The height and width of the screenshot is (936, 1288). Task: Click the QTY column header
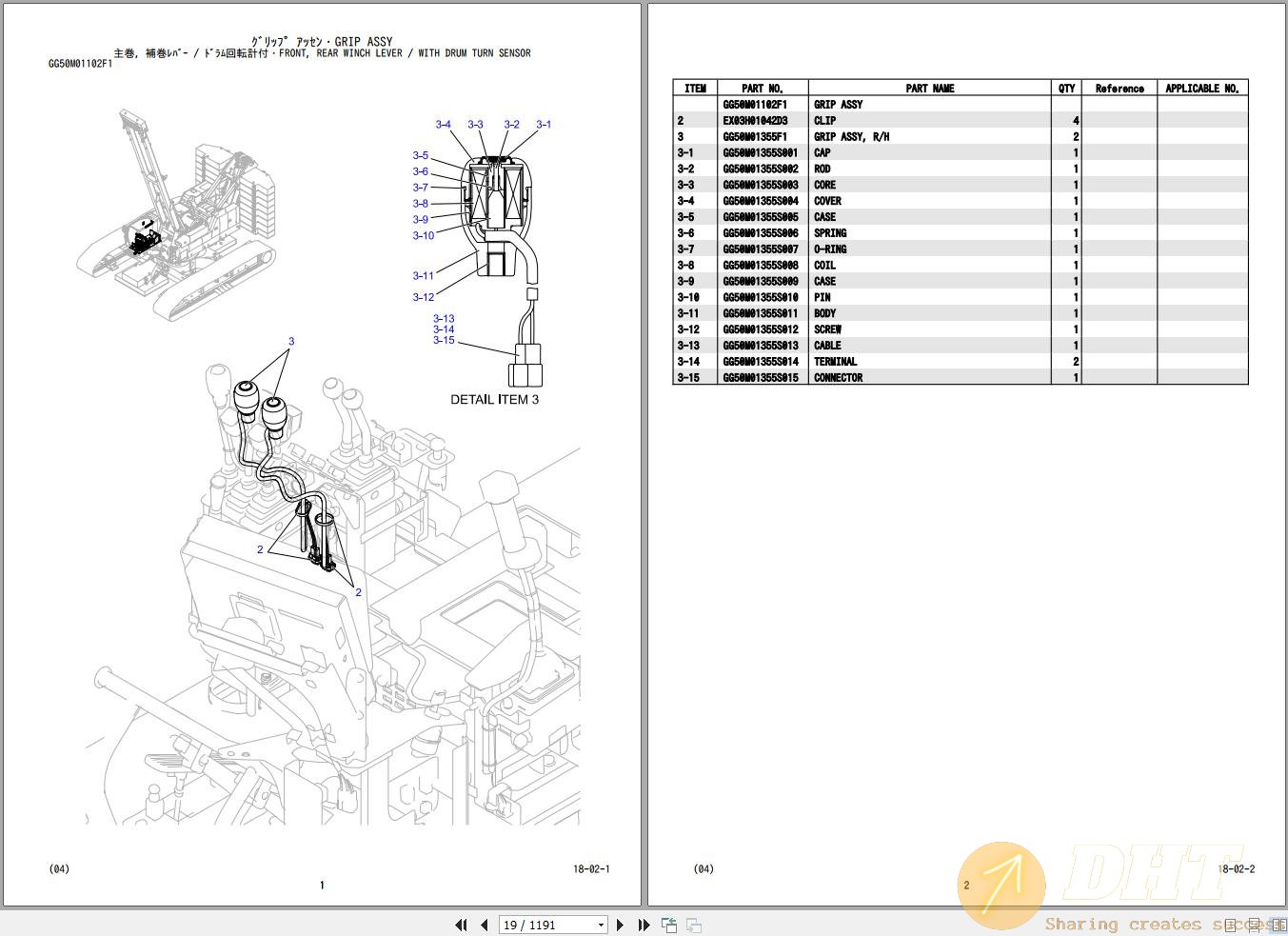click(x=1066, y=88)
